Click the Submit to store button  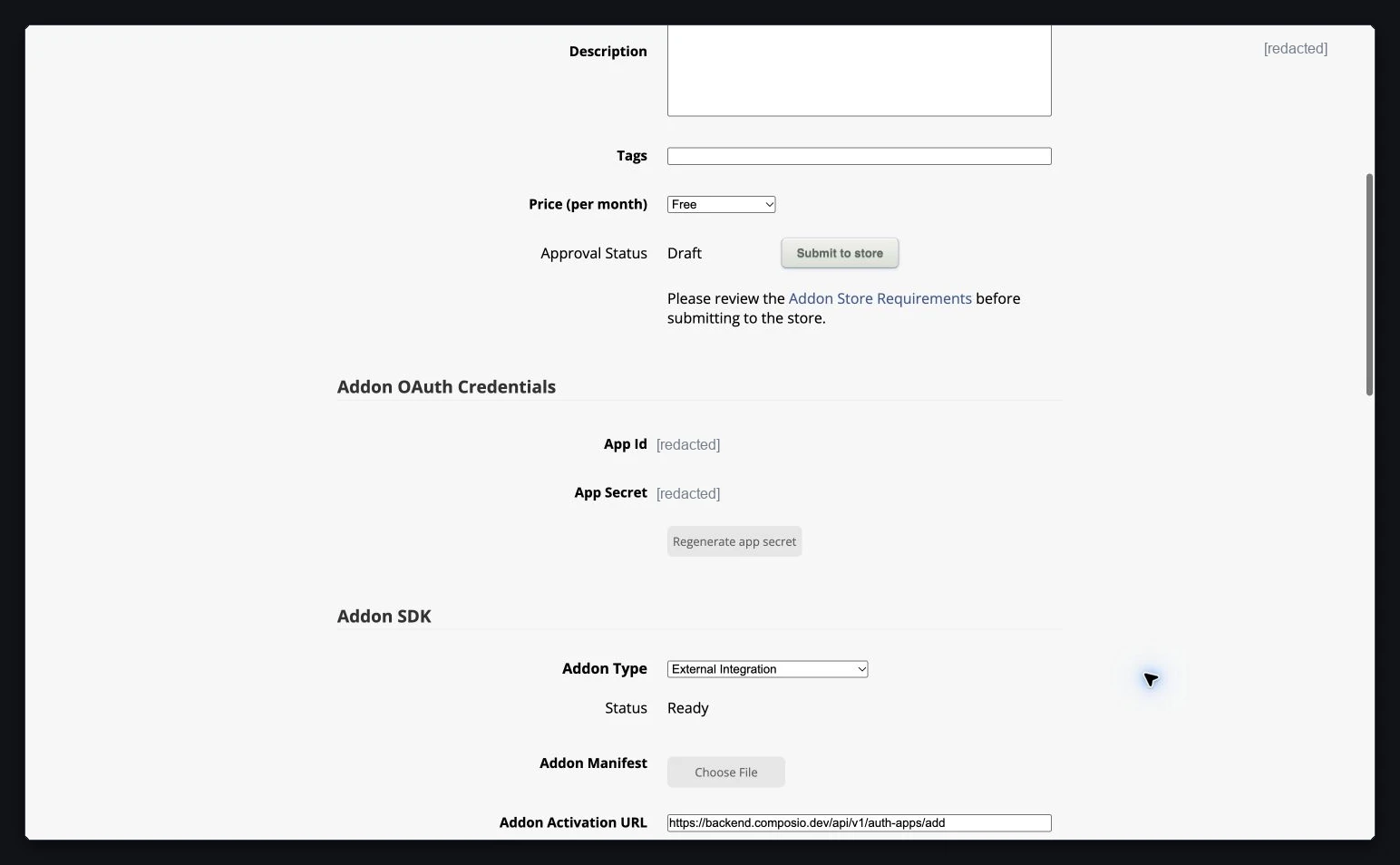click(x=840, y=253)
